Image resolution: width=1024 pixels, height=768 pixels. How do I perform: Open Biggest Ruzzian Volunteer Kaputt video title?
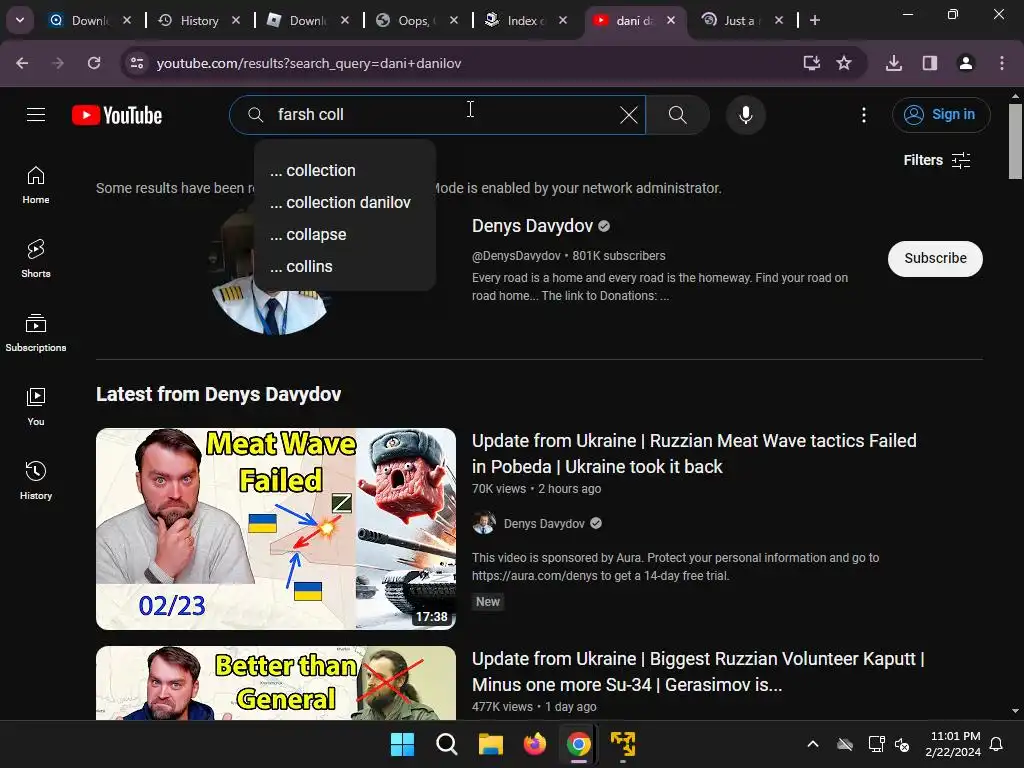tap(698, 672)
